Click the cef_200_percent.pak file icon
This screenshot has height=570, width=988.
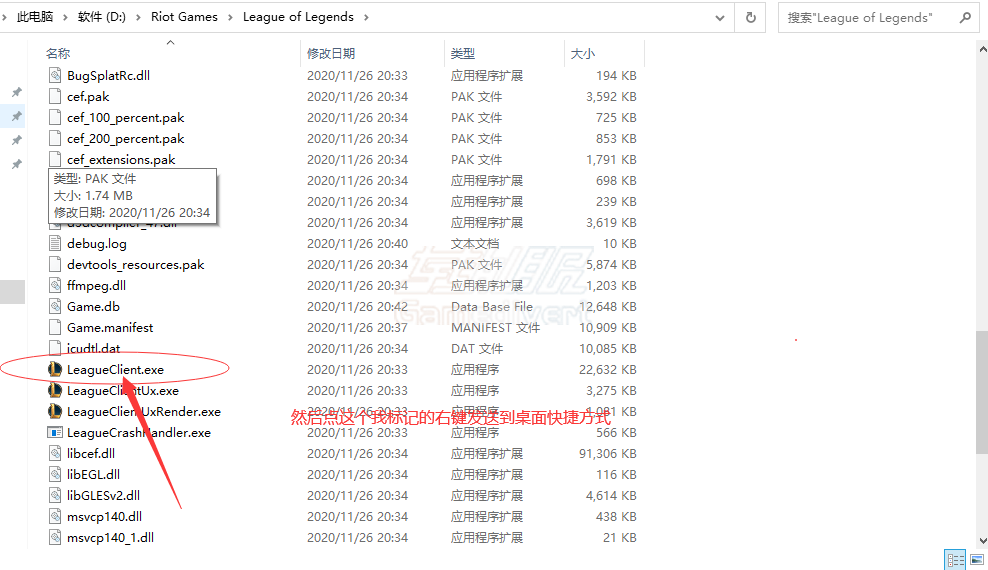click(55, 139)
